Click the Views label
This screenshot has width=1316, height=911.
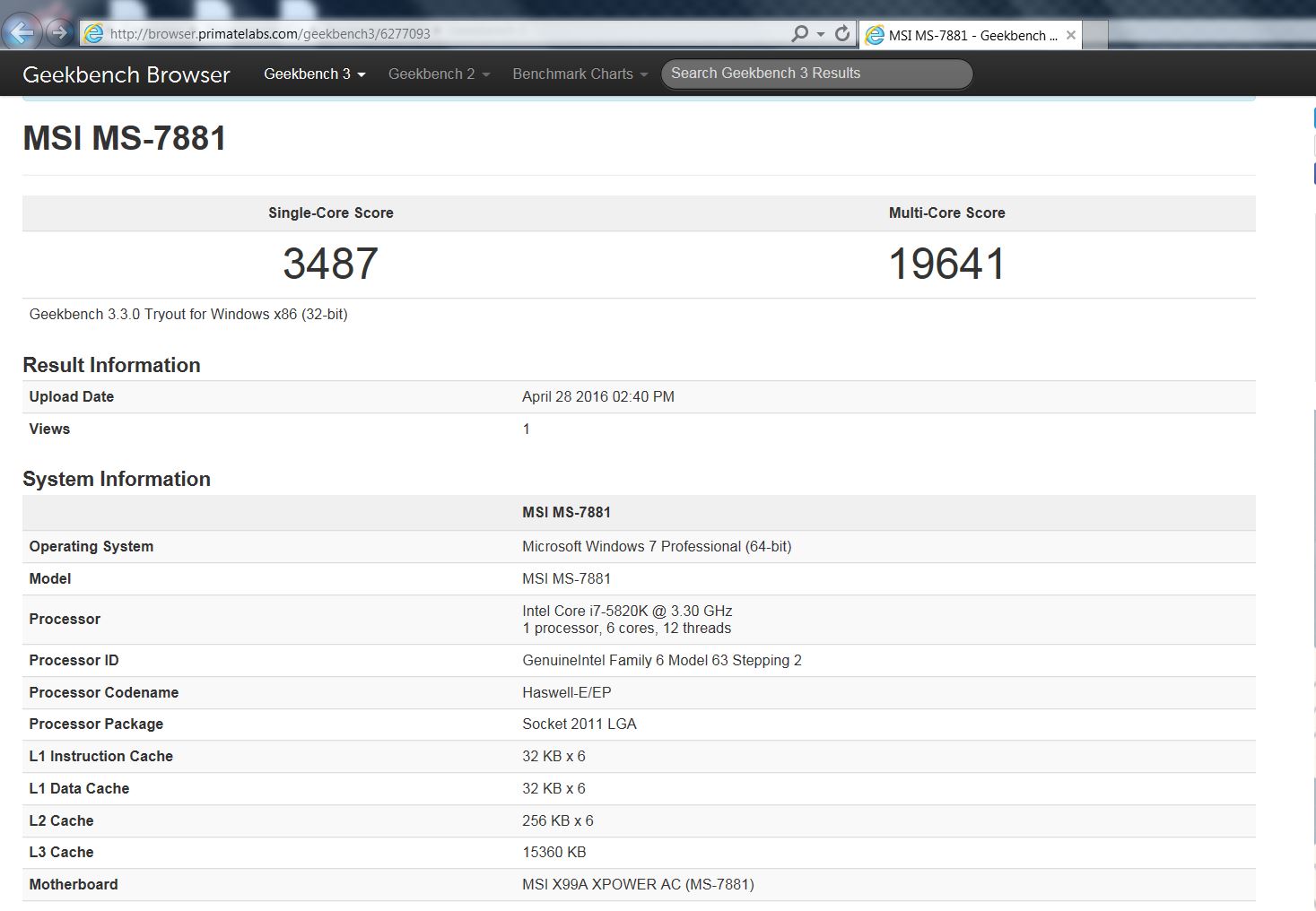(49, 429)
